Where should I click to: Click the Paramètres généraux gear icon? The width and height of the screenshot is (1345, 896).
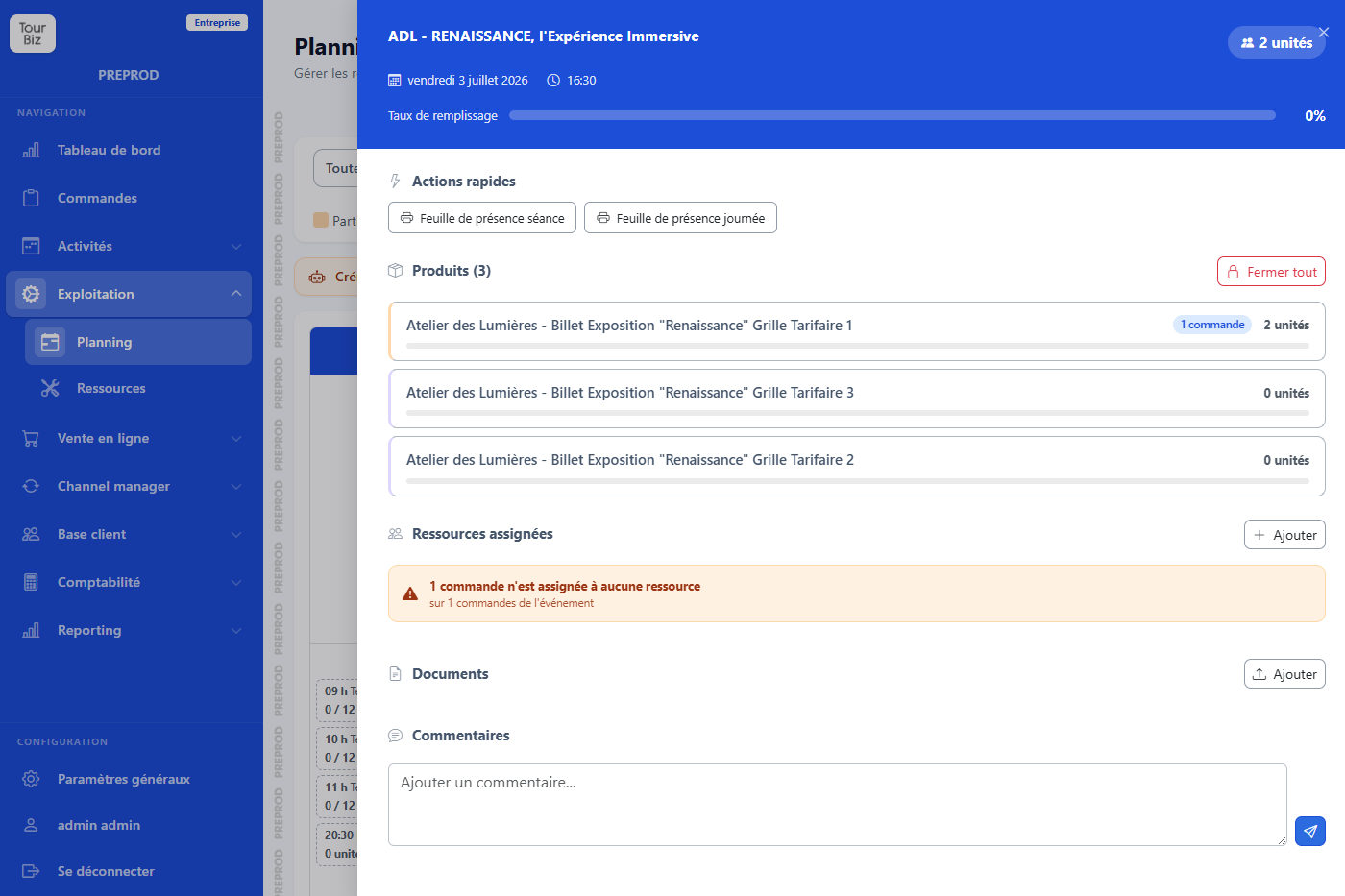pyautogui.click(x=31, y=779)
